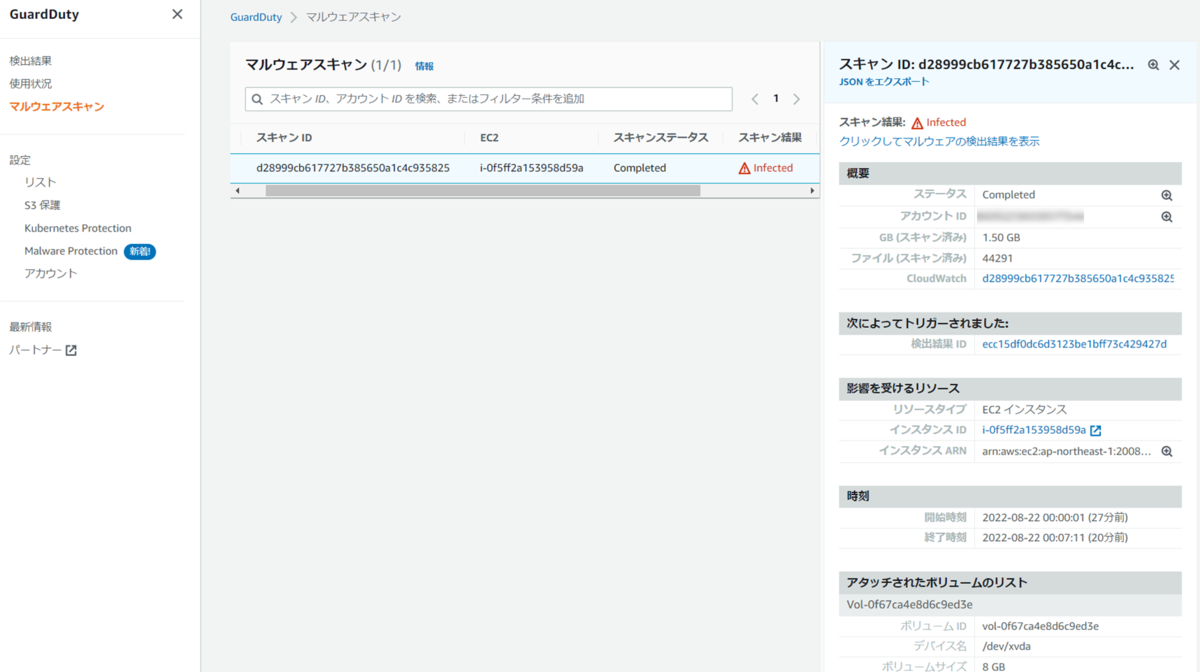This screenshot has height=672, width=1200.
Task: Open the 検出結果 page in the sidebar
Action: [31, 61]
